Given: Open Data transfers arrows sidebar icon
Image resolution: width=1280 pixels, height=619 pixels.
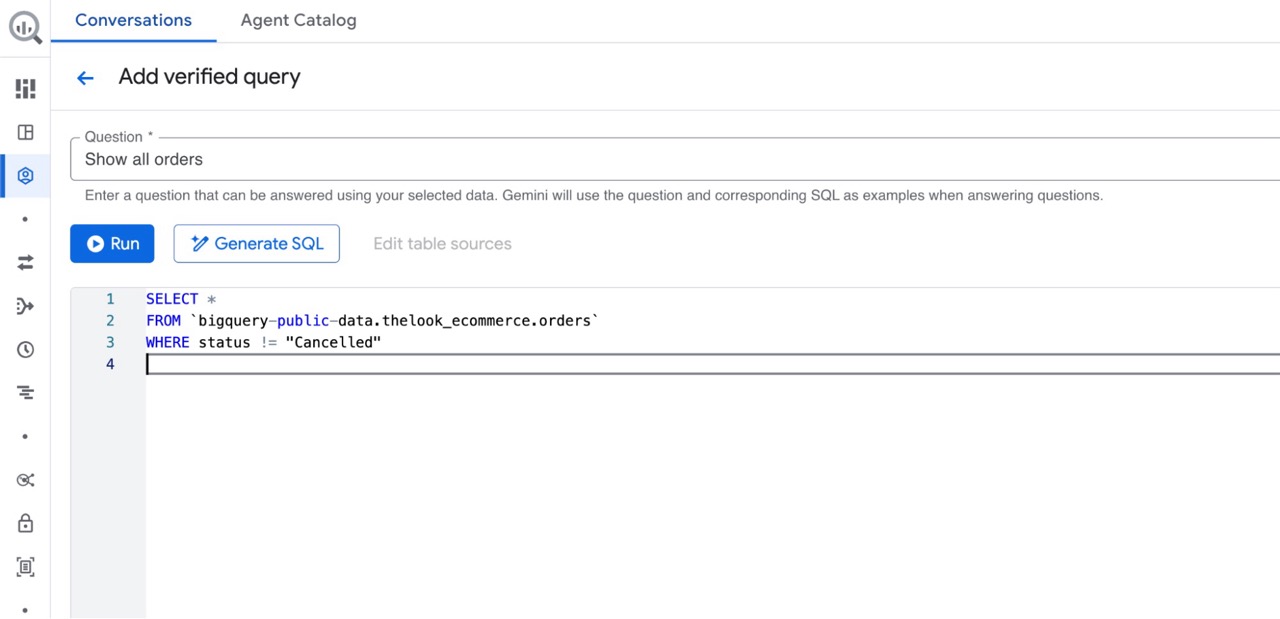Looking at the screenshot, I should click(x=25, y=262).
